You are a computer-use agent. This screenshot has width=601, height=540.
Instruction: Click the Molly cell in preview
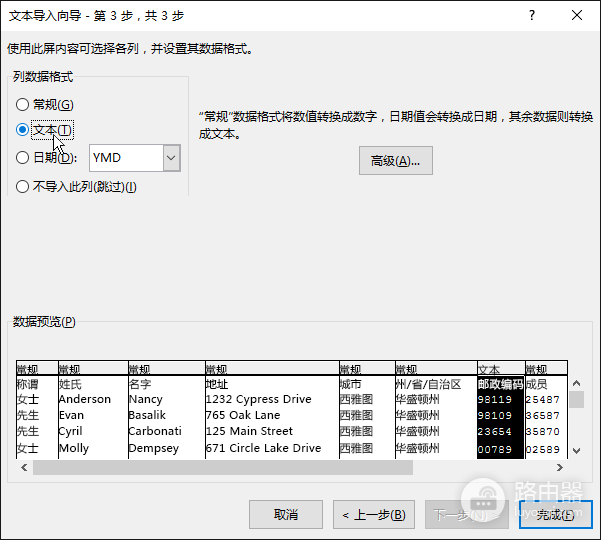click(74, 448)
